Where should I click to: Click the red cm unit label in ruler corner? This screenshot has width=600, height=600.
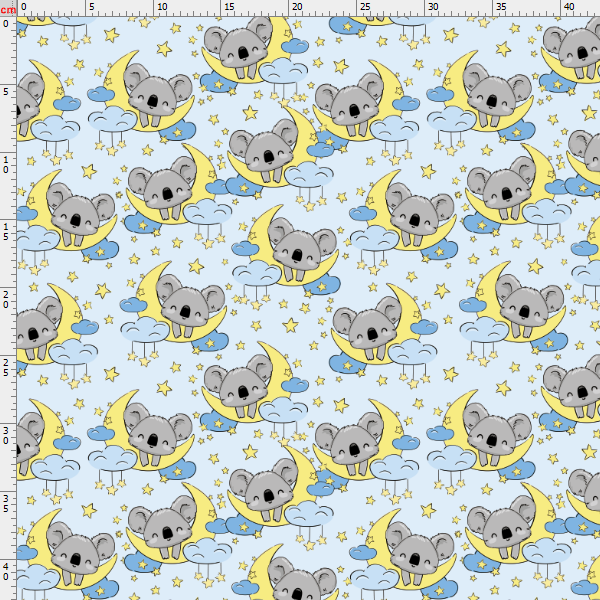coord(8,10)
